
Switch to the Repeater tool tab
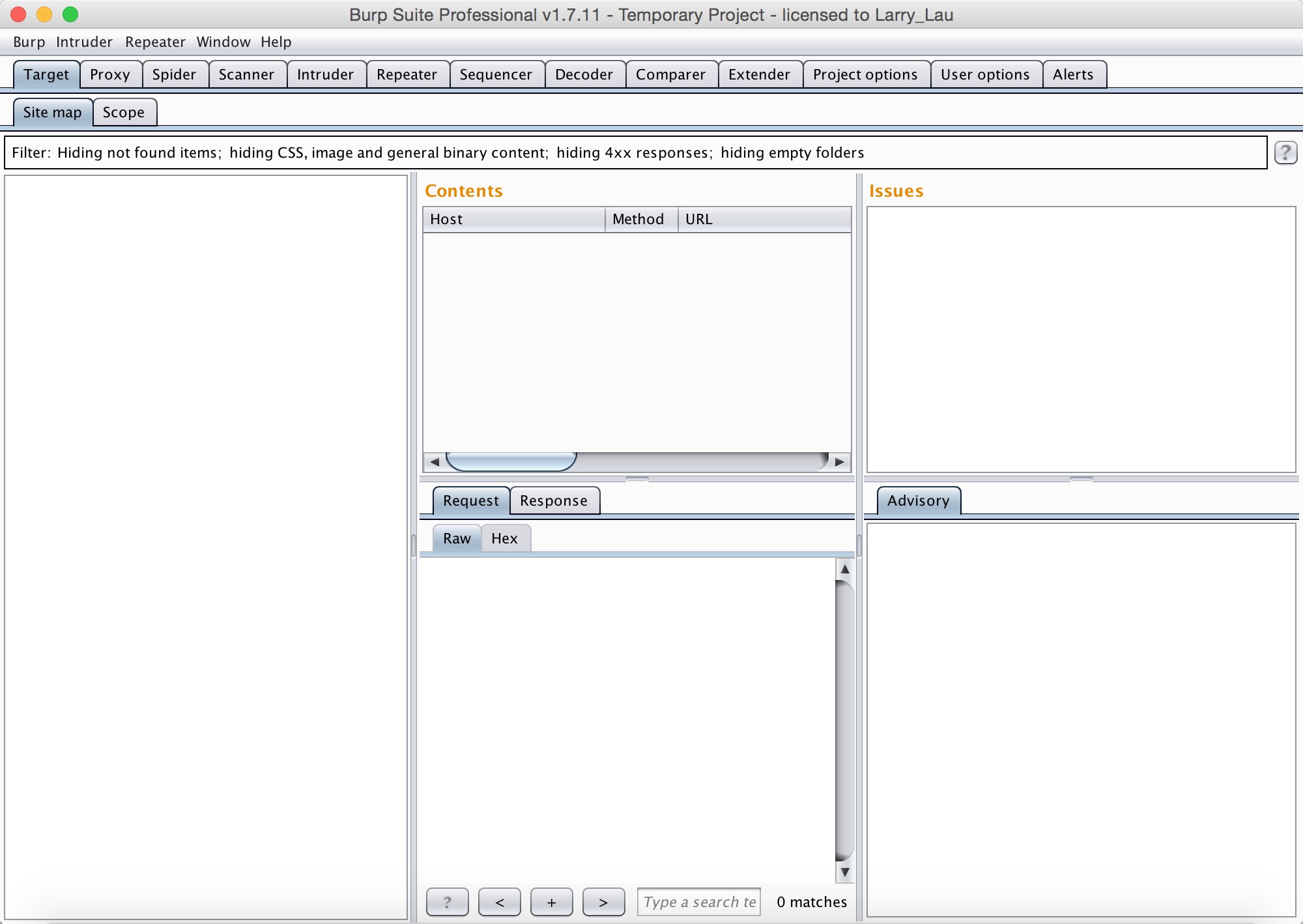[x=407, y=74]
